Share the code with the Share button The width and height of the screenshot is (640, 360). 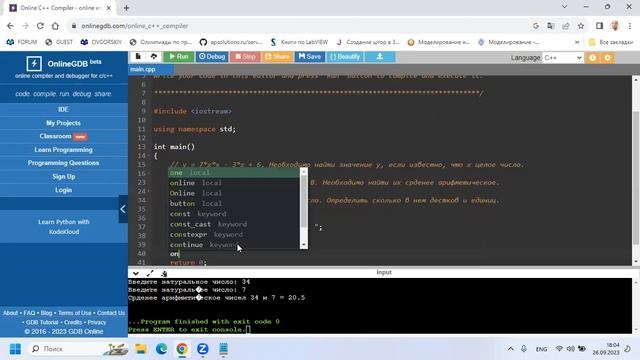pos(277,57)
